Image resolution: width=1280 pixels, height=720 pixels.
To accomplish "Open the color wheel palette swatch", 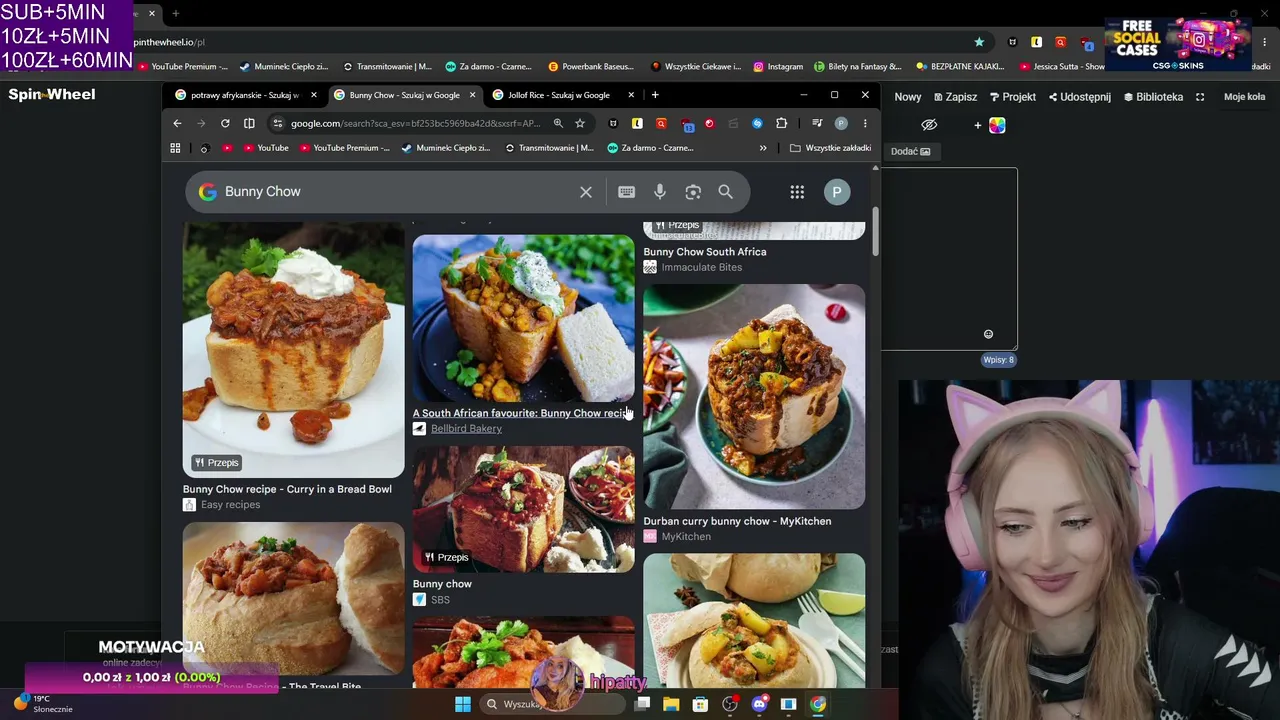I will point(997,125).
